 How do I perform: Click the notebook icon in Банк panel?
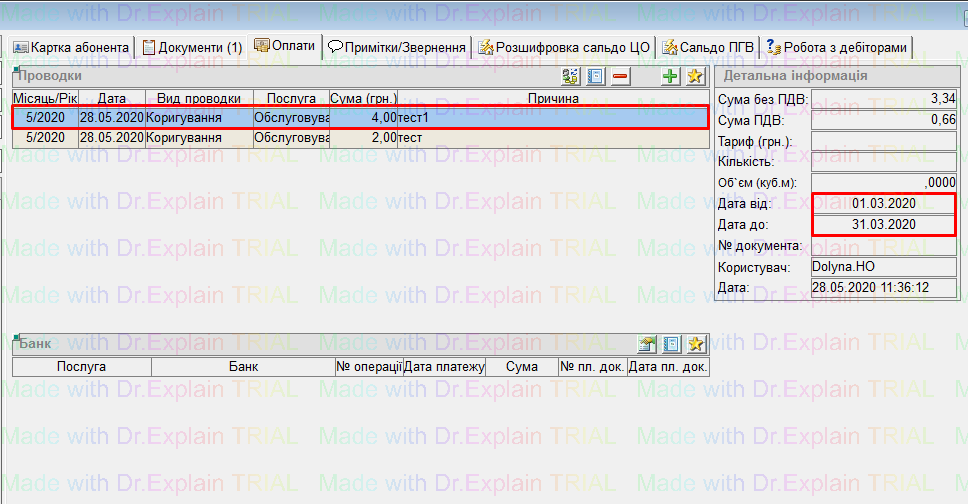672,344
